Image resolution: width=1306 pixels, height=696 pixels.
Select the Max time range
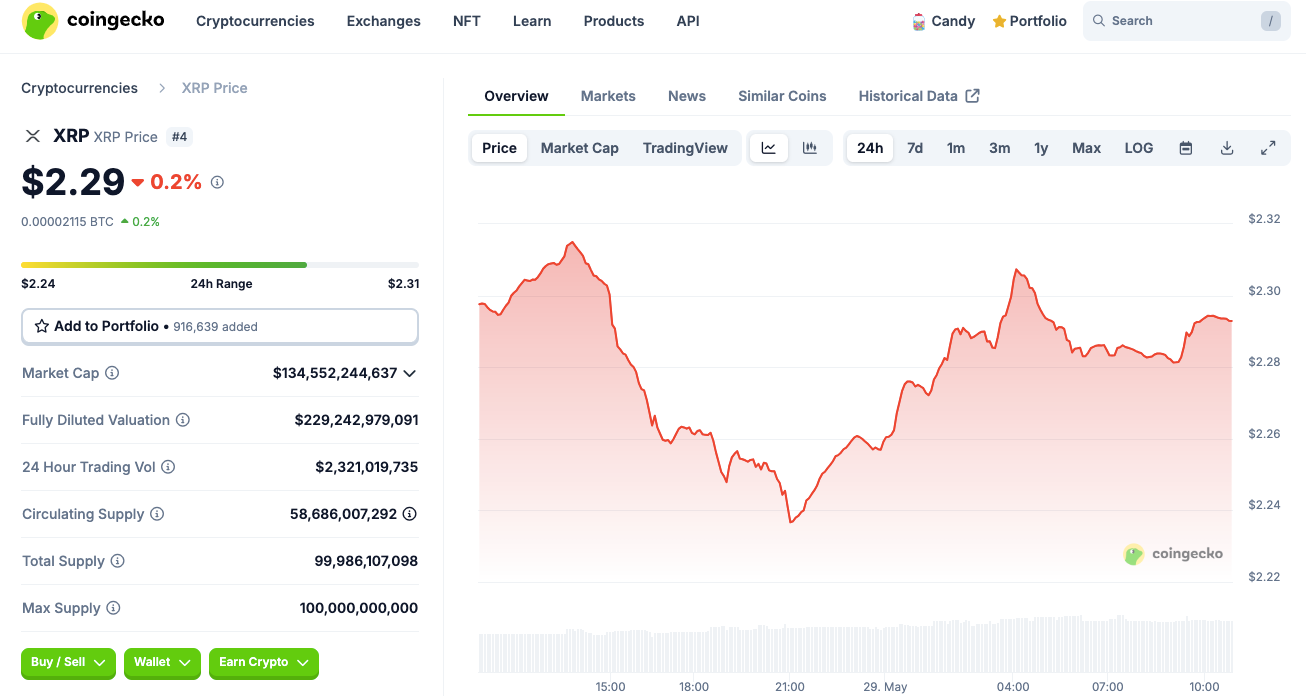pyautogui.click(x=1086, y=148)
